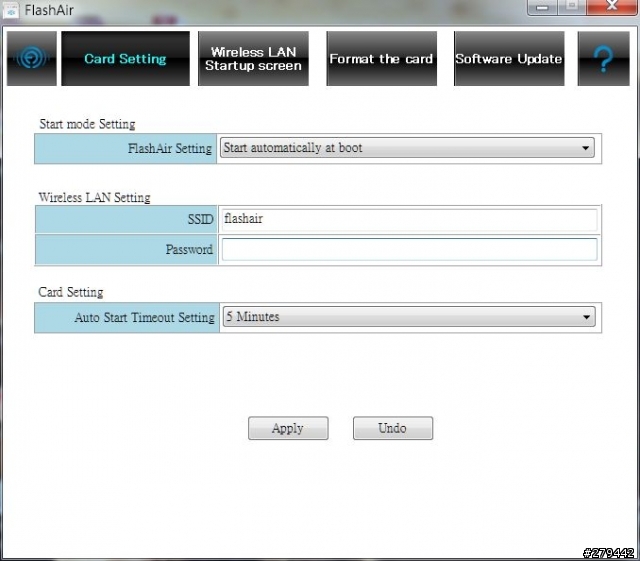Apply the card settings

pyautogui.click(x=288, y=428)
